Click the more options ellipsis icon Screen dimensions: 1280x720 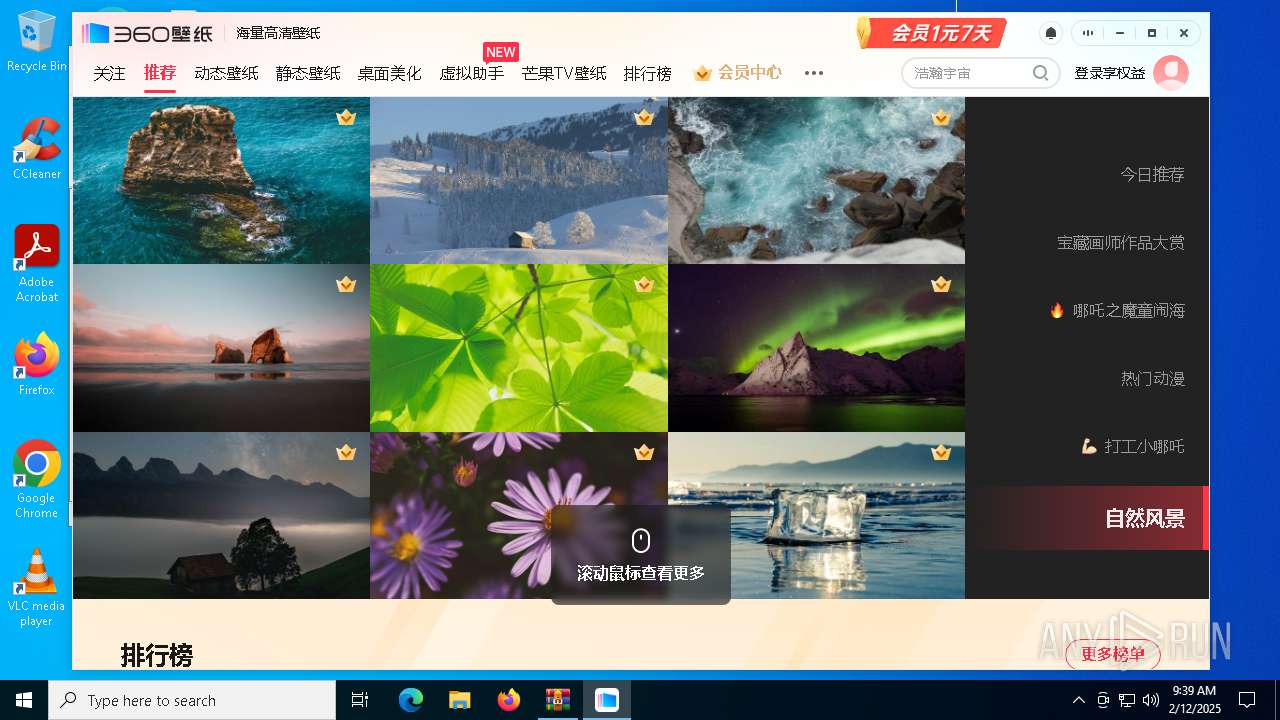(x=814, y=73)
